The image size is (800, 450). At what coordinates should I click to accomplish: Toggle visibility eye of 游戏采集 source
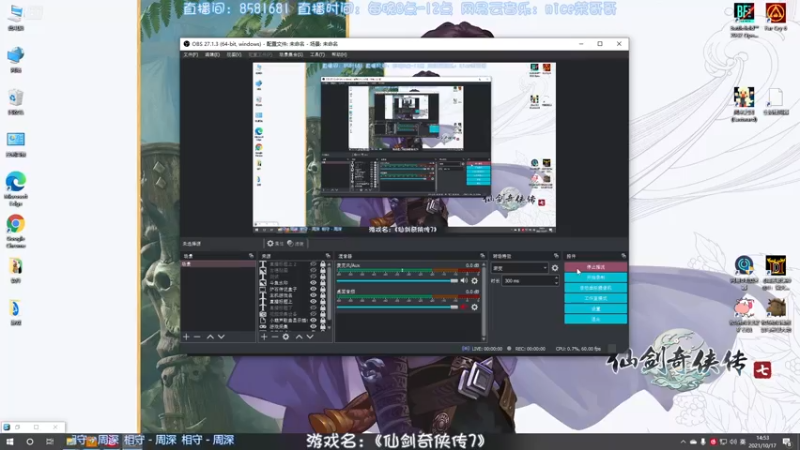(x=313, y=327)
